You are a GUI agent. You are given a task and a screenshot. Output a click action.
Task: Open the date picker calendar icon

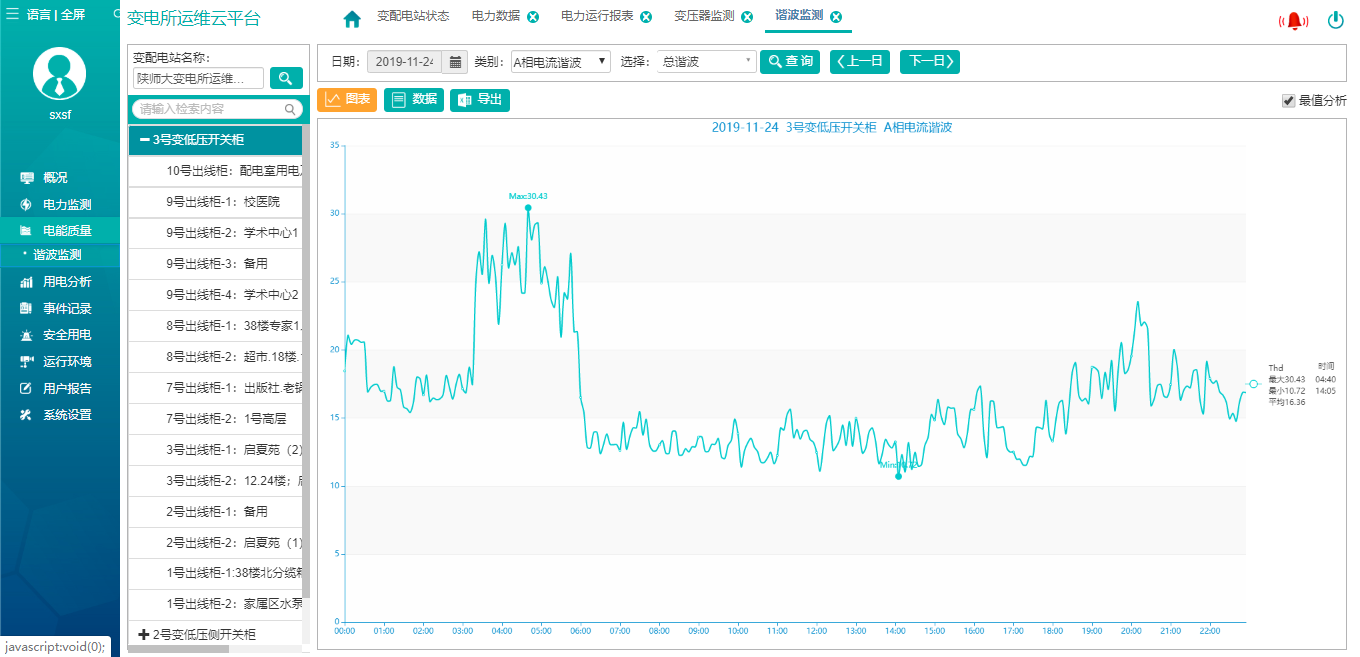click(455, 62)
